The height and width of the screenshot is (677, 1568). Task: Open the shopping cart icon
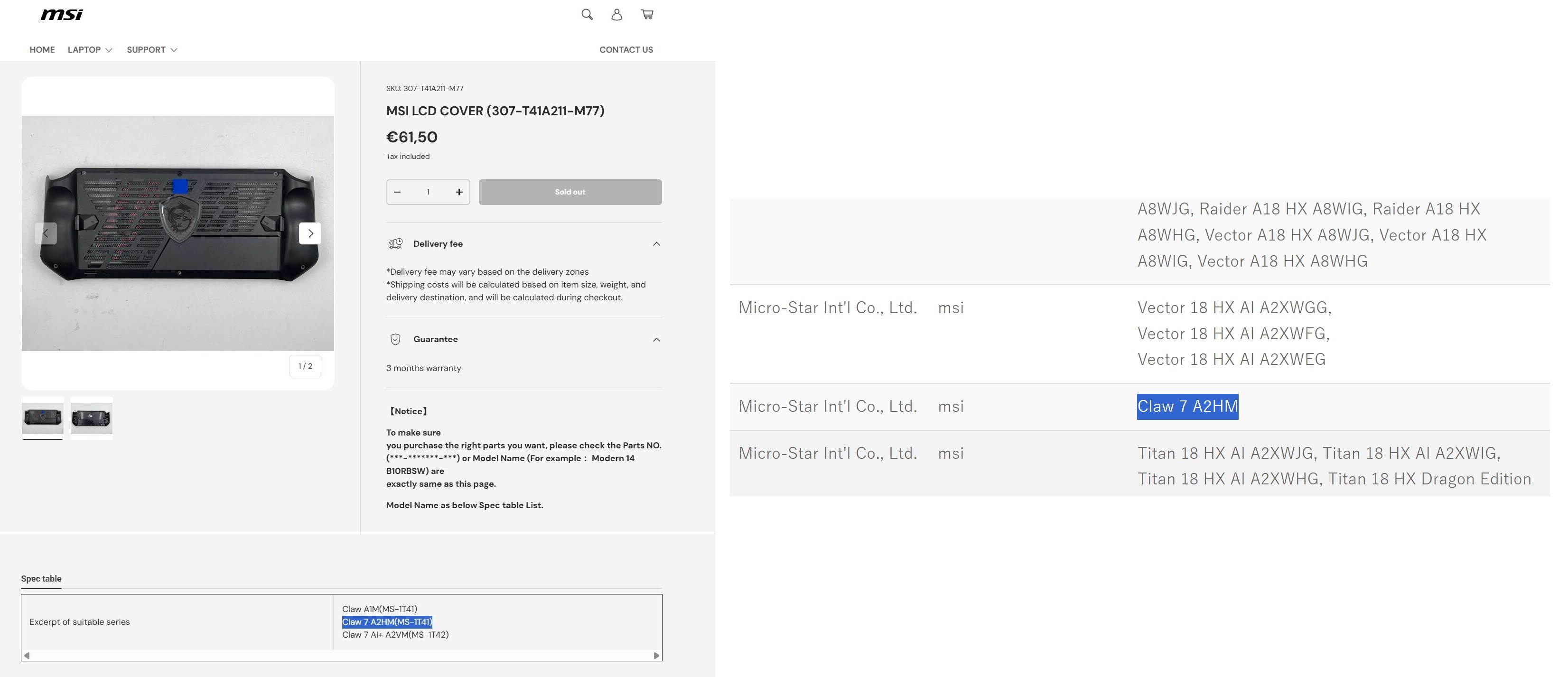[647, 15]
